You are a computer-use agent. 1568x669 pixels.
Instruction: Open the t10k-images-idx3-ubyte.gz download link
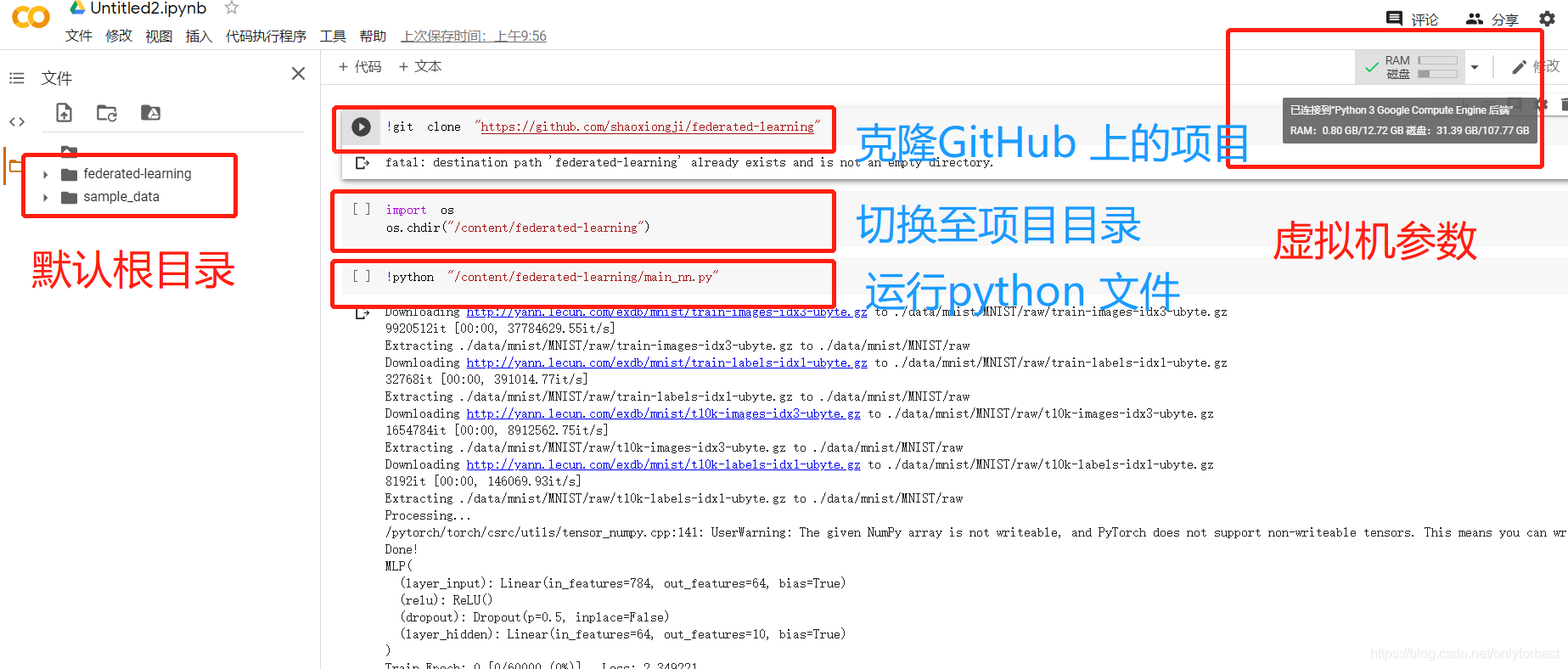pyautogui.click(x=663, y=413)
